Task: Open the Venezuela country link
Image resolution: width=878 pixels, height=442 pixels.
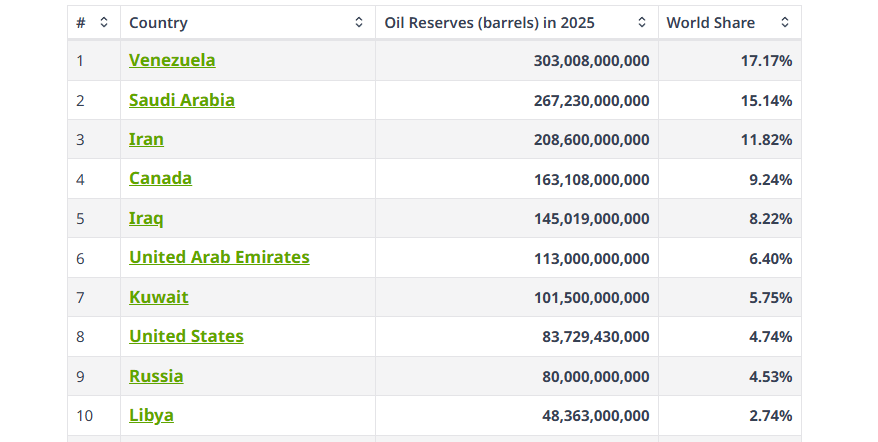Action: point(172,60)
